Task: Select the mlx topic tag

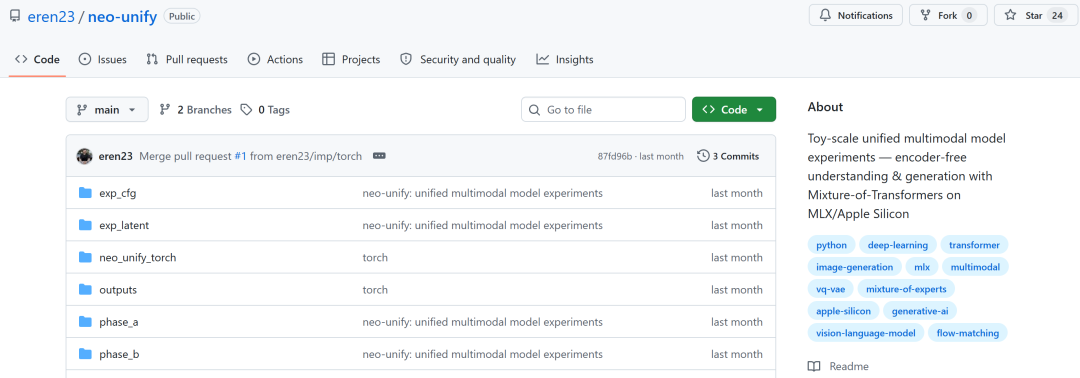Action: [922, 266]
